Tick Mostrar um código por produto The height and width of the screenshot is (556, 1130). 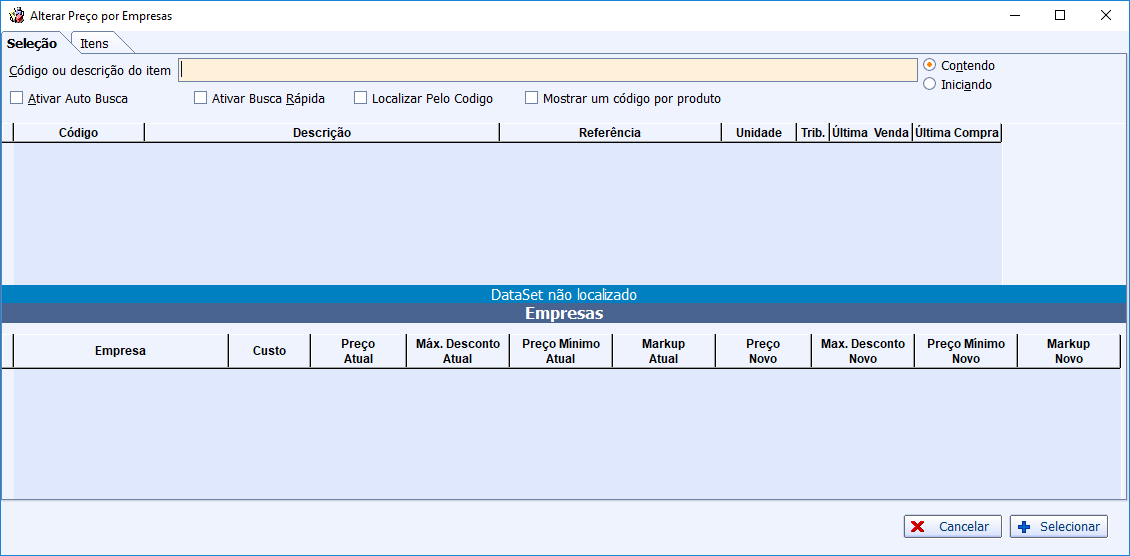532,99
